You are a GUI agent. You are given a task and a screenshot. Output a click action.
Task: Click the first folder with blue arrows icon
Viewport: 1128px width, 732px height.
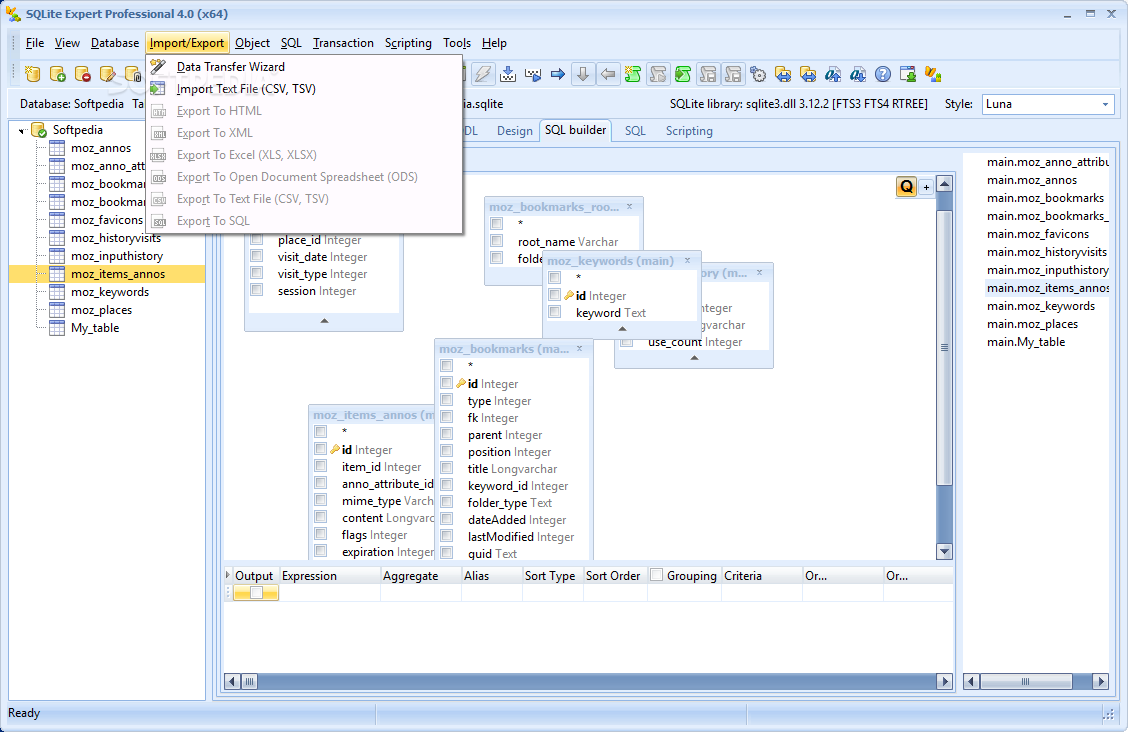(x=783, y=74)
